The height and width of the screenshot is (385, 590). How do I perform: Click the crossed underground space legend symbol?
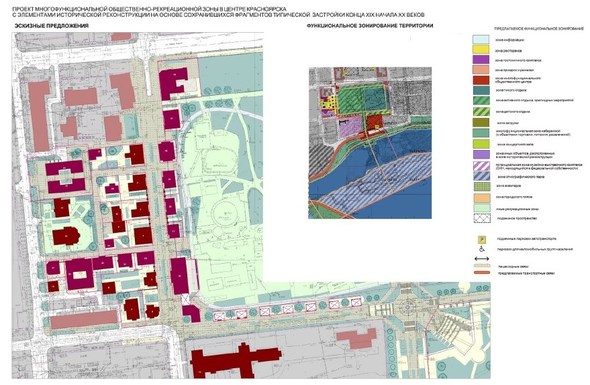point(482,218)
